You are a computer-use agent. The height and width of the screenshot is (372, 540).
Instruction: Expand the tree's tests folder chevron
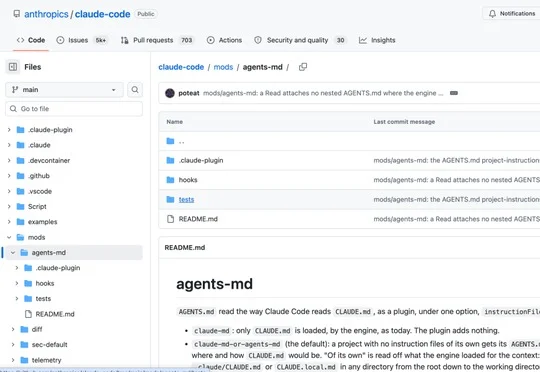click(17, 299)
